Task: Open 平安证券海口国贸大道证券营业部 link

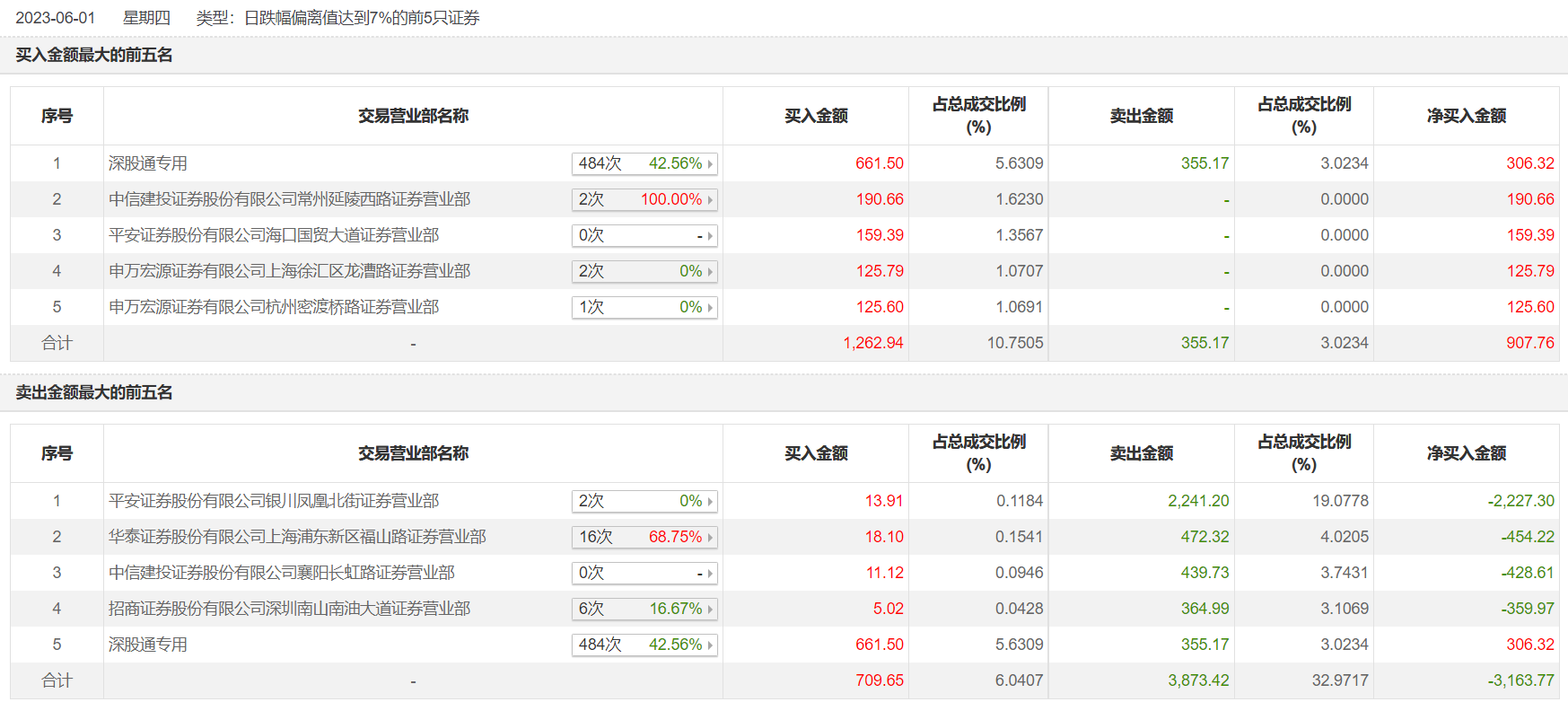Action: (x=274, y=235)
